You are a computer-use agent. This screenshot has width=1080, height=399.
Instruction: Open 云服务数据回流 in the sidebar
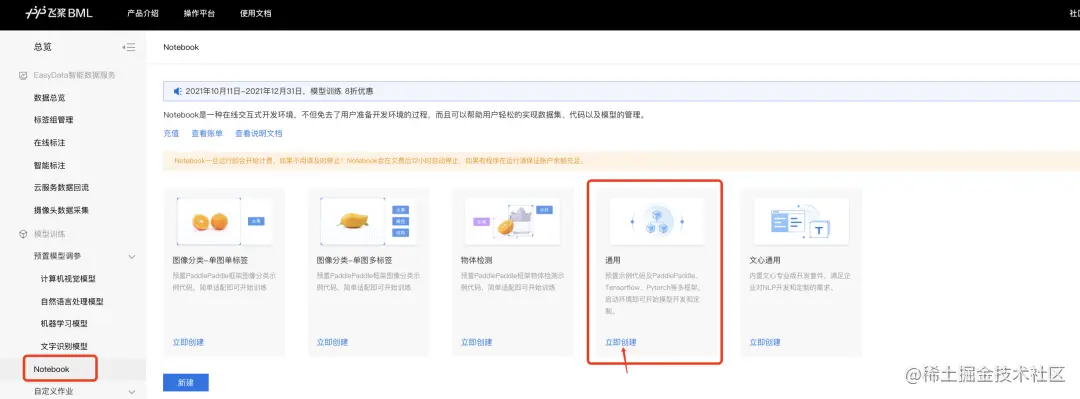[61, 187]
